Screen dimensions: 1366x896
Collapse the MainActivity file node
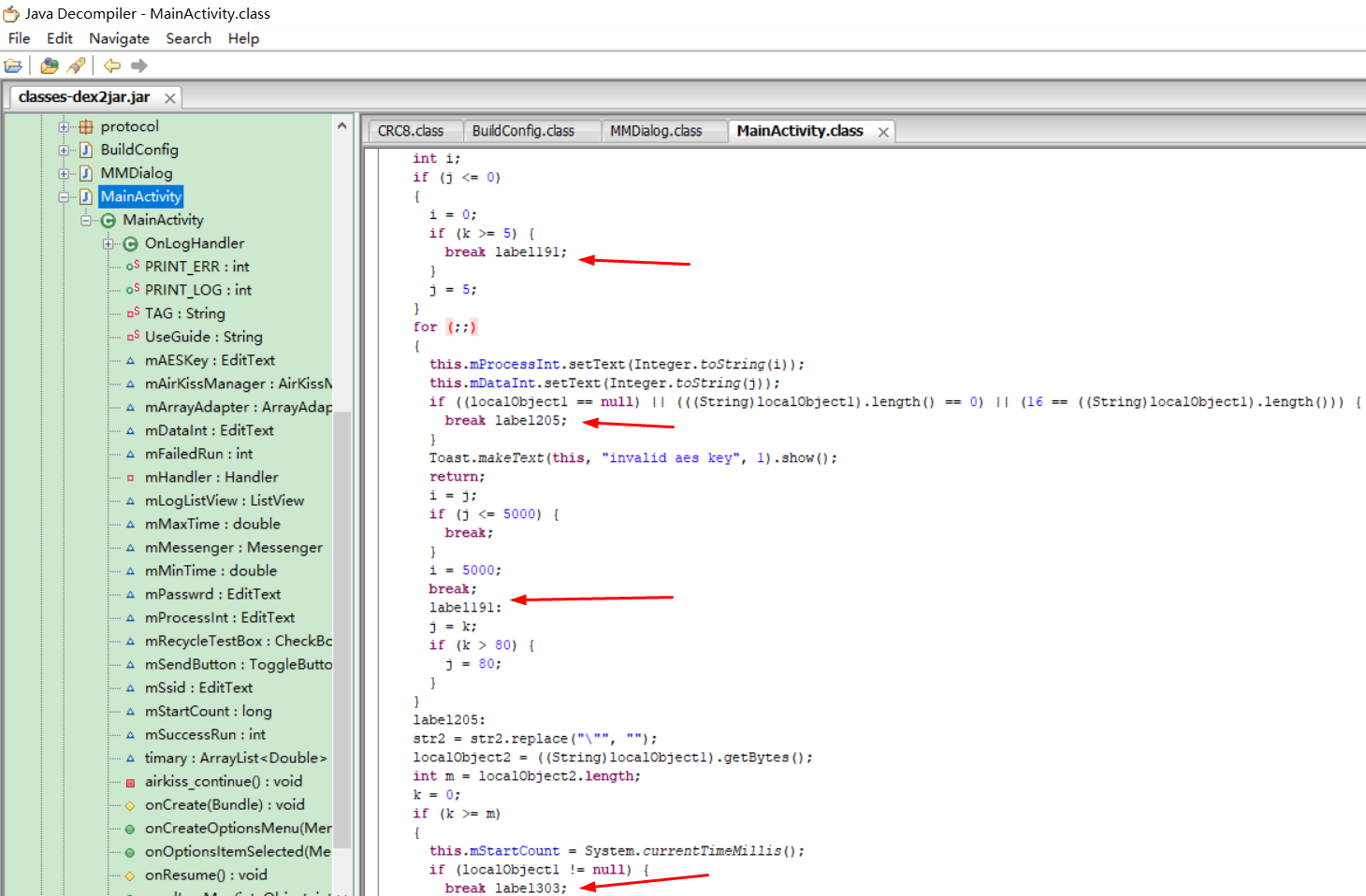pos(64,196)
